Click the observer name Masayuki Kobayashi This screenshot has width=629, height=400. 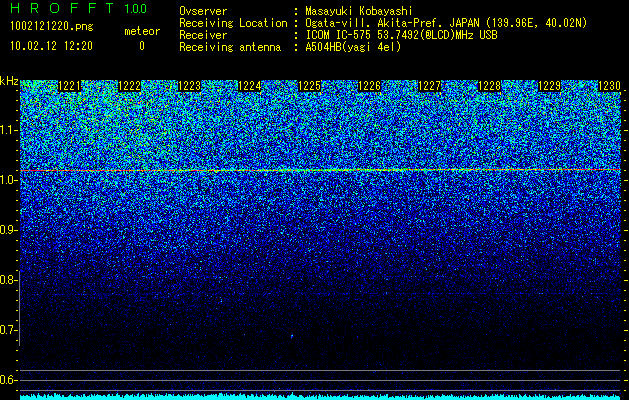(359, 11)
